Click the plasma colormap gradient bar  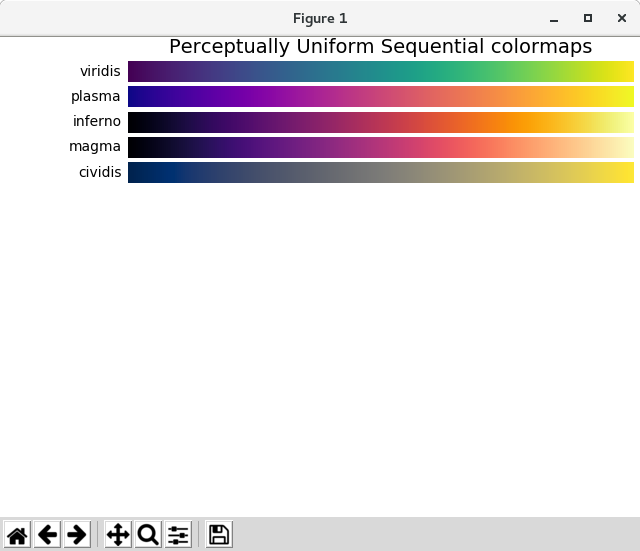381,96
